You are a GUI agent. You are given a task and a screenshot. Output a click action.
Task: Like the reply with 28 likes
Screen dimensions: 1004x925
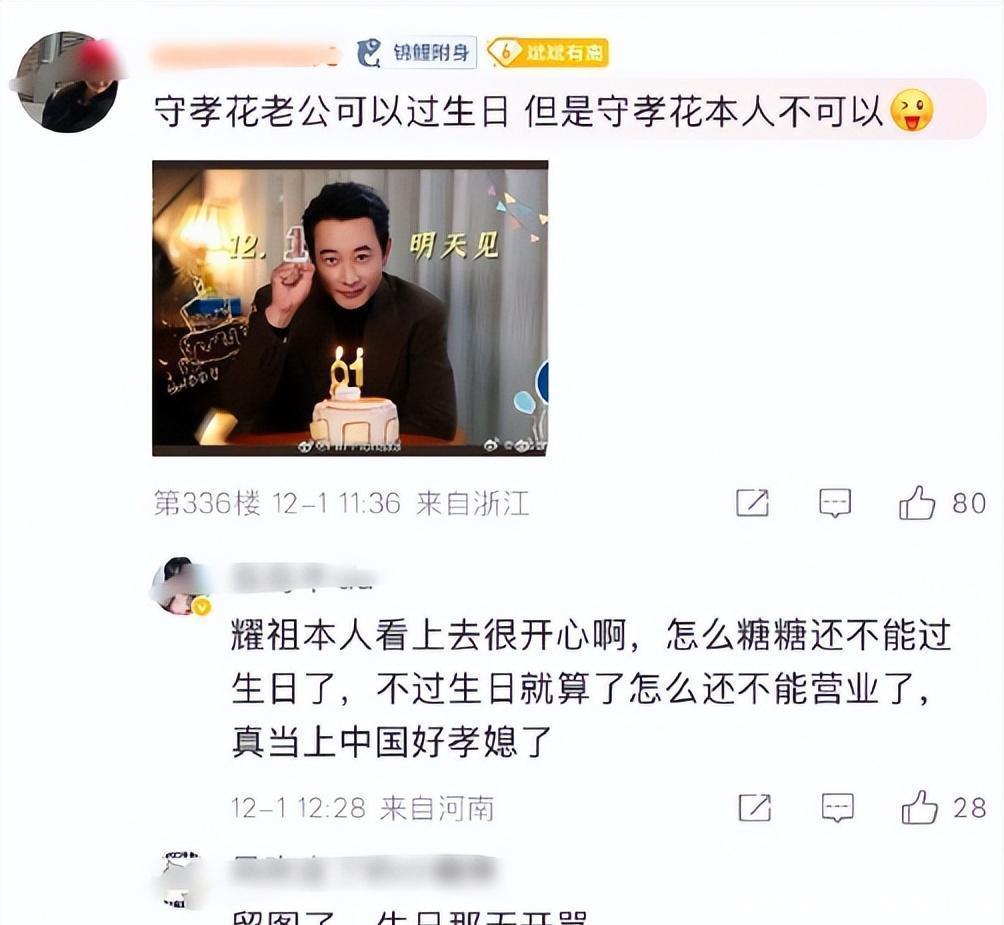(x=919, y=807)
